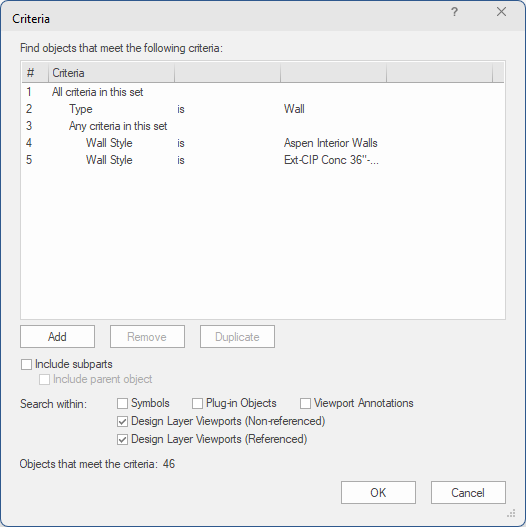Check the Symbols search option
526x527 pixels.
(x=122, y=403)
